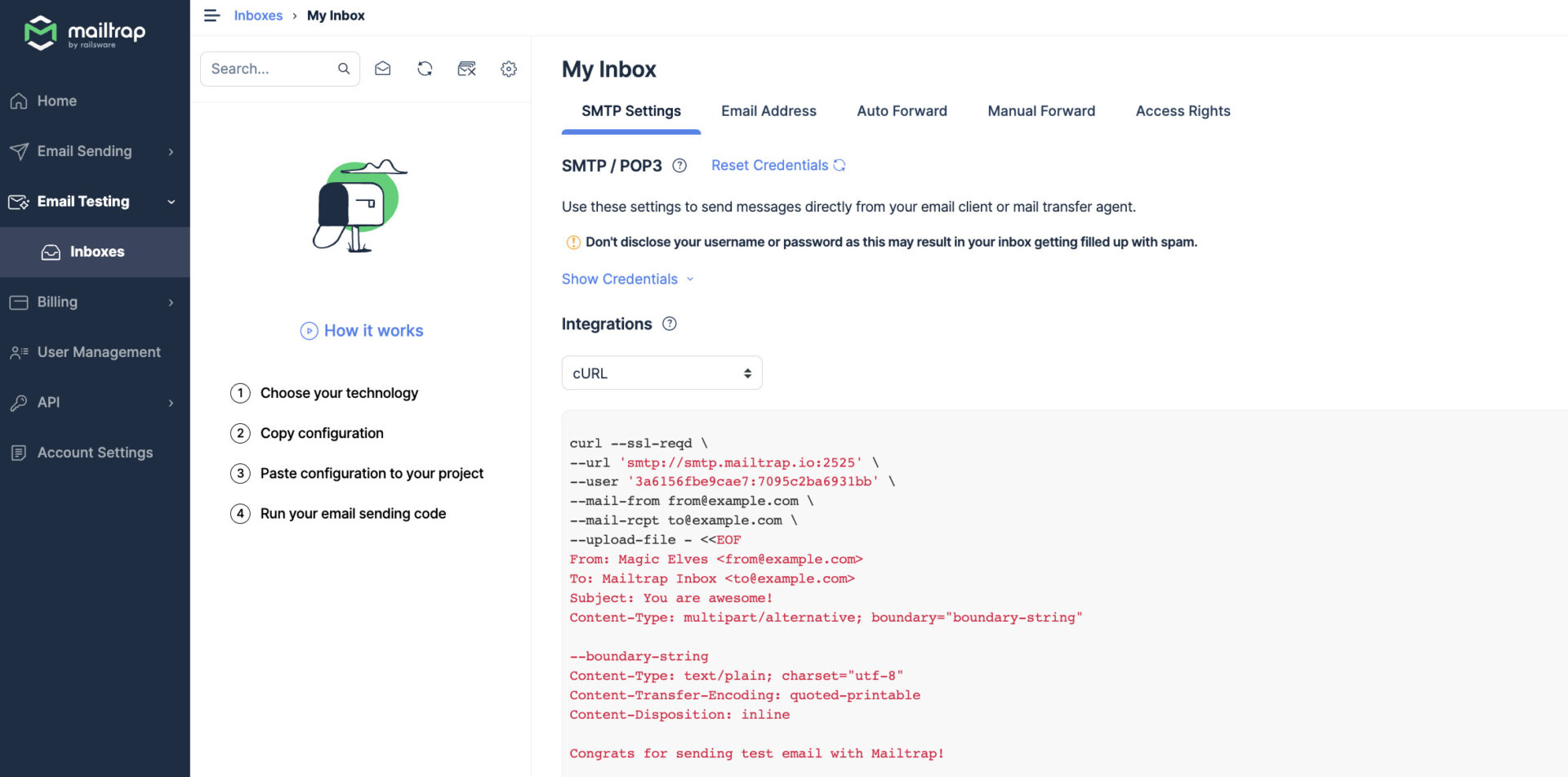Click inside the Search field
Viewport: 1568px width, 777px height.
click(x=269, y=69)
